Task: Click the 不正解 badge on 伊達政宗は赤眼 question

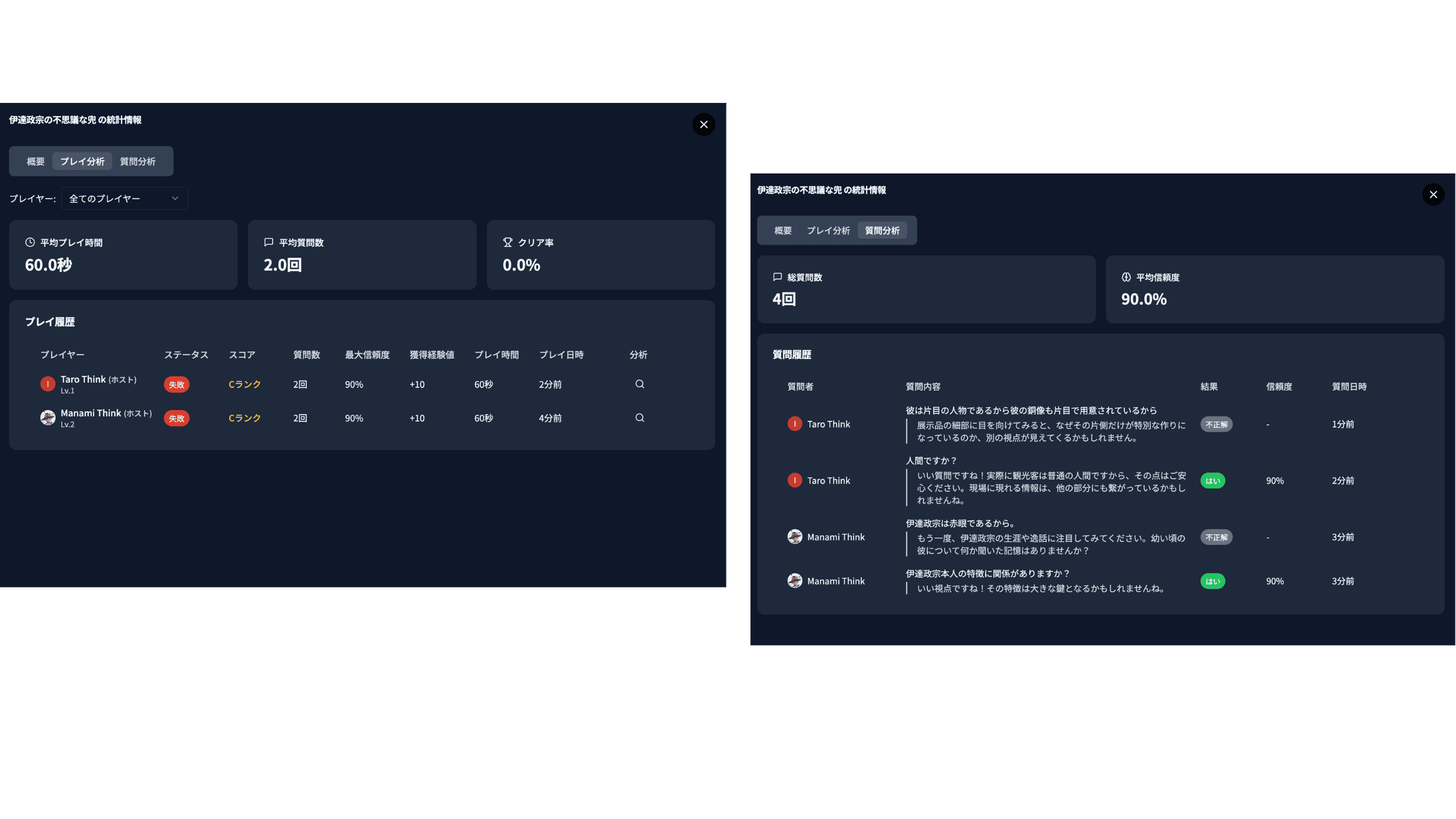Action: click(1216, 537)
